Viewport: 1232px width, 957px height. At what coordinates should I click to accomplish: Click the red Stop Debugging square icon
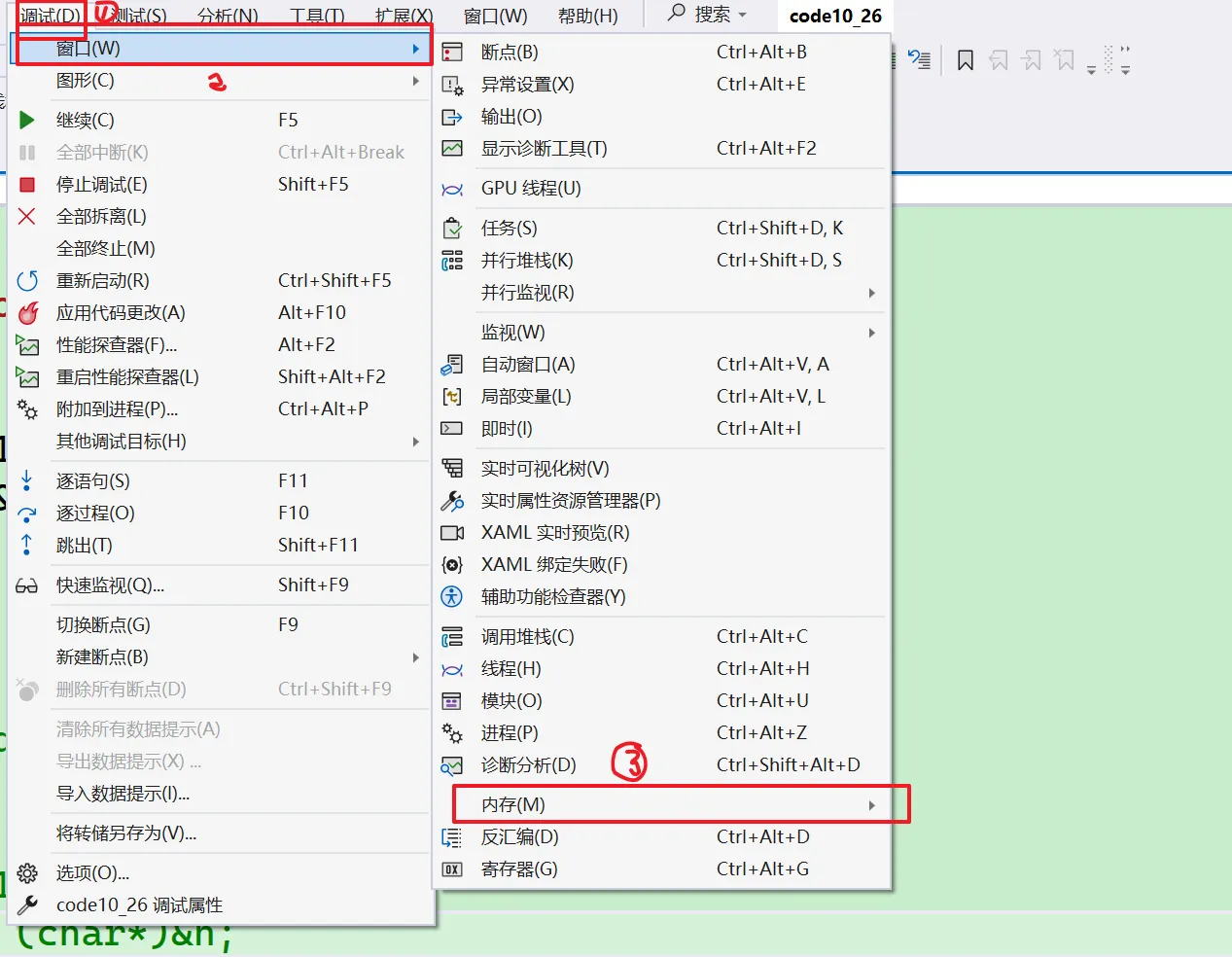[x=27, y=184]
